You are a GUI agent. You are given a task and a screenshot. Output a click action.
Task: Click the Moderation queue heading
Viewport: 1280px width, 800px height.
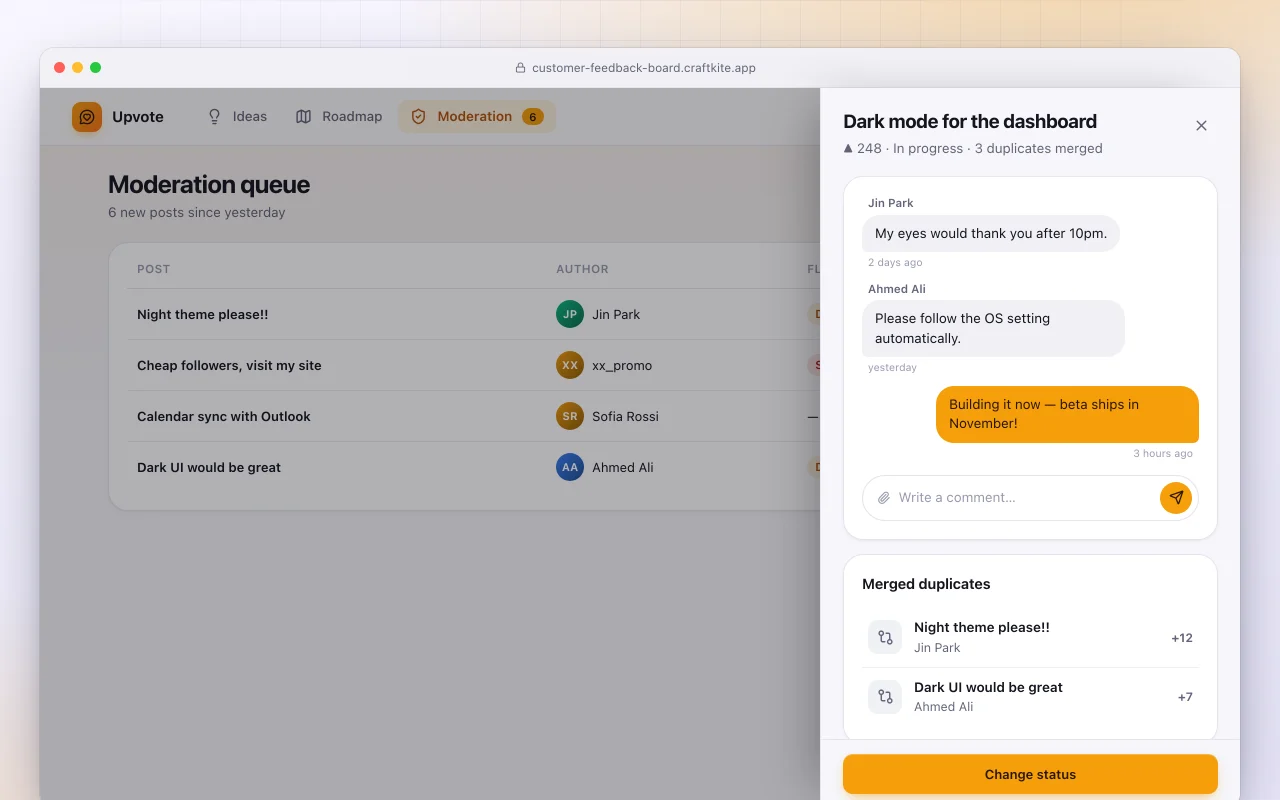point(209,185)
